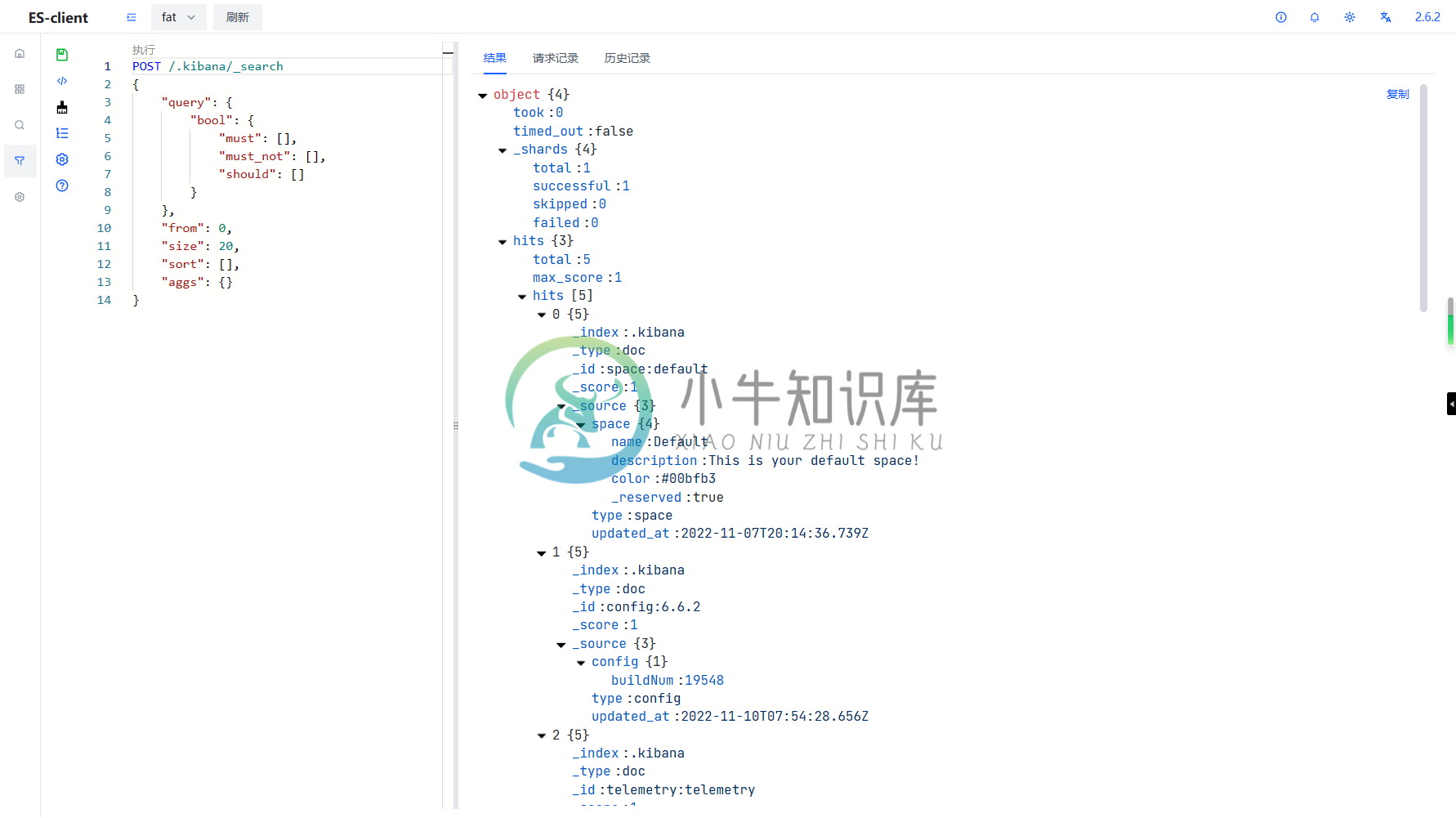Click the successful :1 entry
This screenshot has width=1456, height=818.
[x=581, y=186]
